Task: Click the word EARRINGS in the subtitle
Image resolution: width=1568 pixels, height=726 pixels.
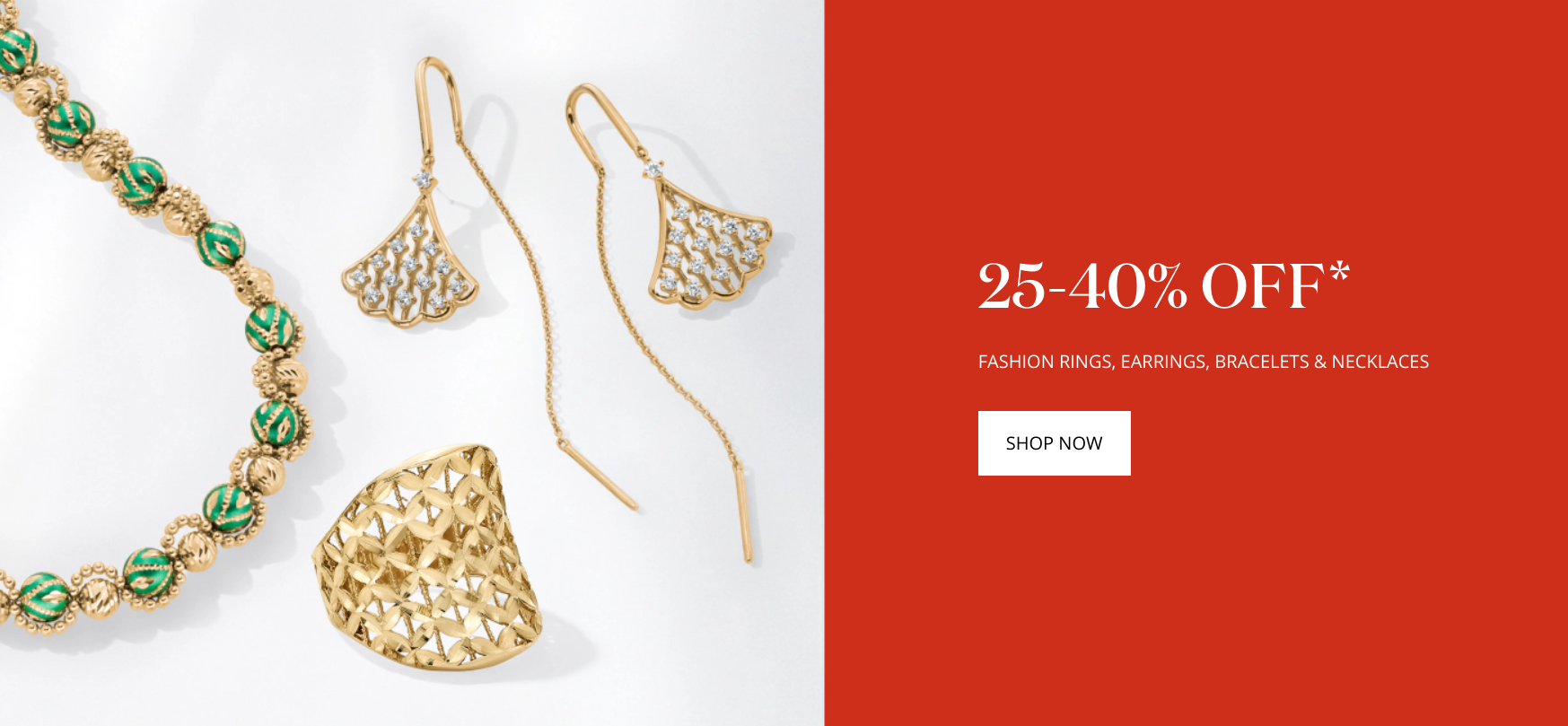Action: click(1164, 362)
